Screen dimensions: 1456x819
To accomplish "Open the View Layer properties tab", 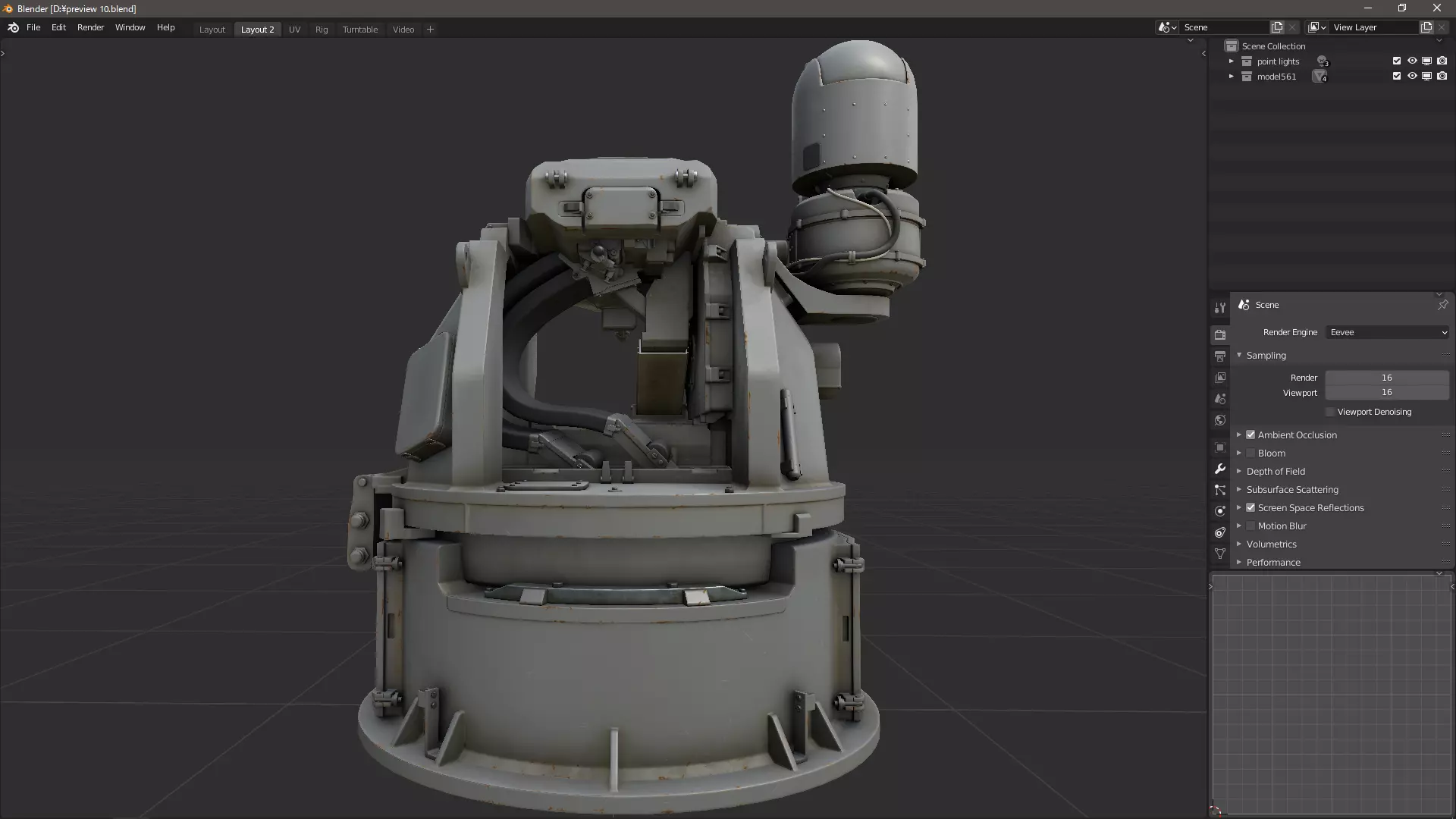I will (1219, 377).
